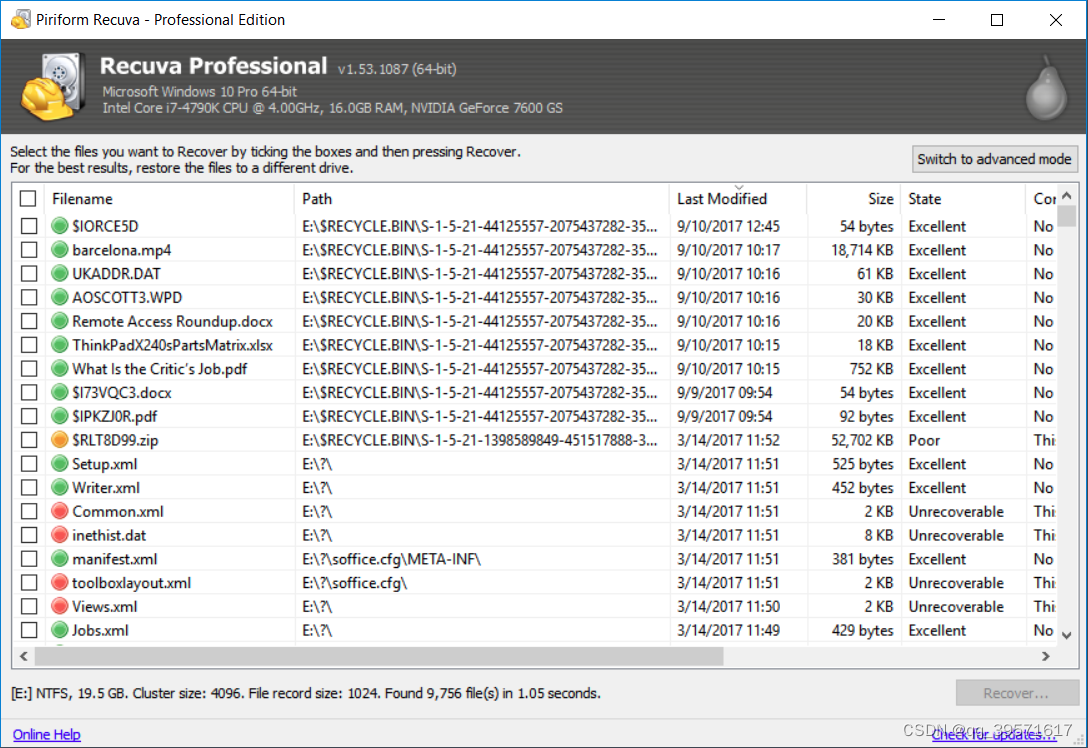Sort by the Last Modified column header
Image resolution: width=1088 pixels, height=748 pixels.
(x=738, y=198)
